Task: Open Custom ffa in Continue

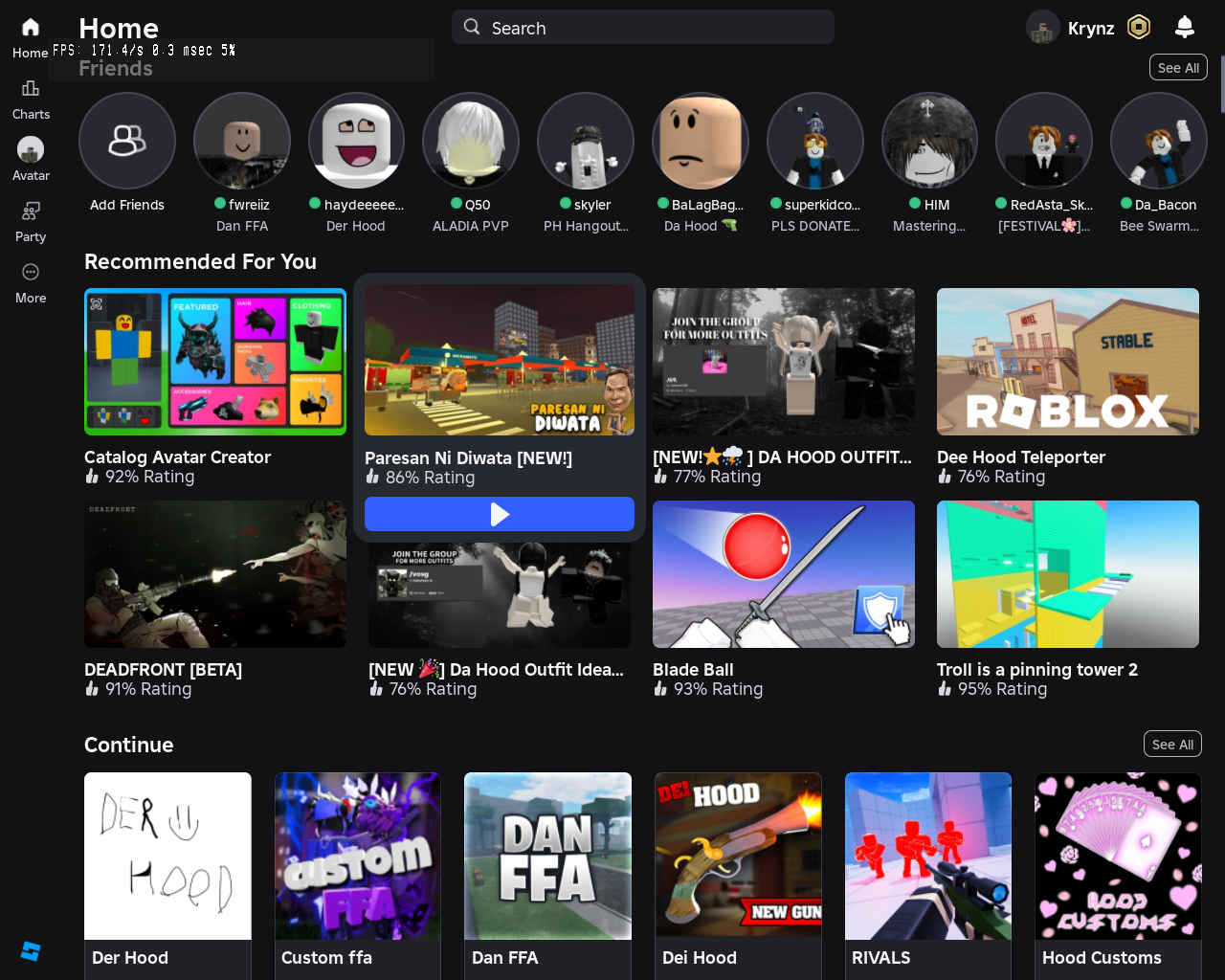Action: point(358,876)
